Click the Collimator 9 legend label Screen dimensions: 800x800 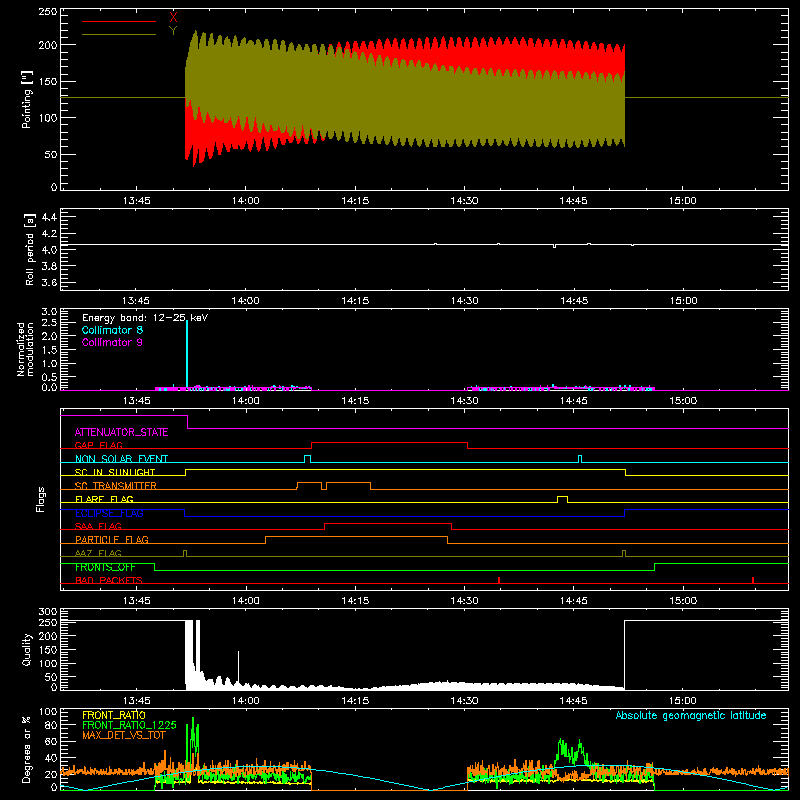coord(112,342)
